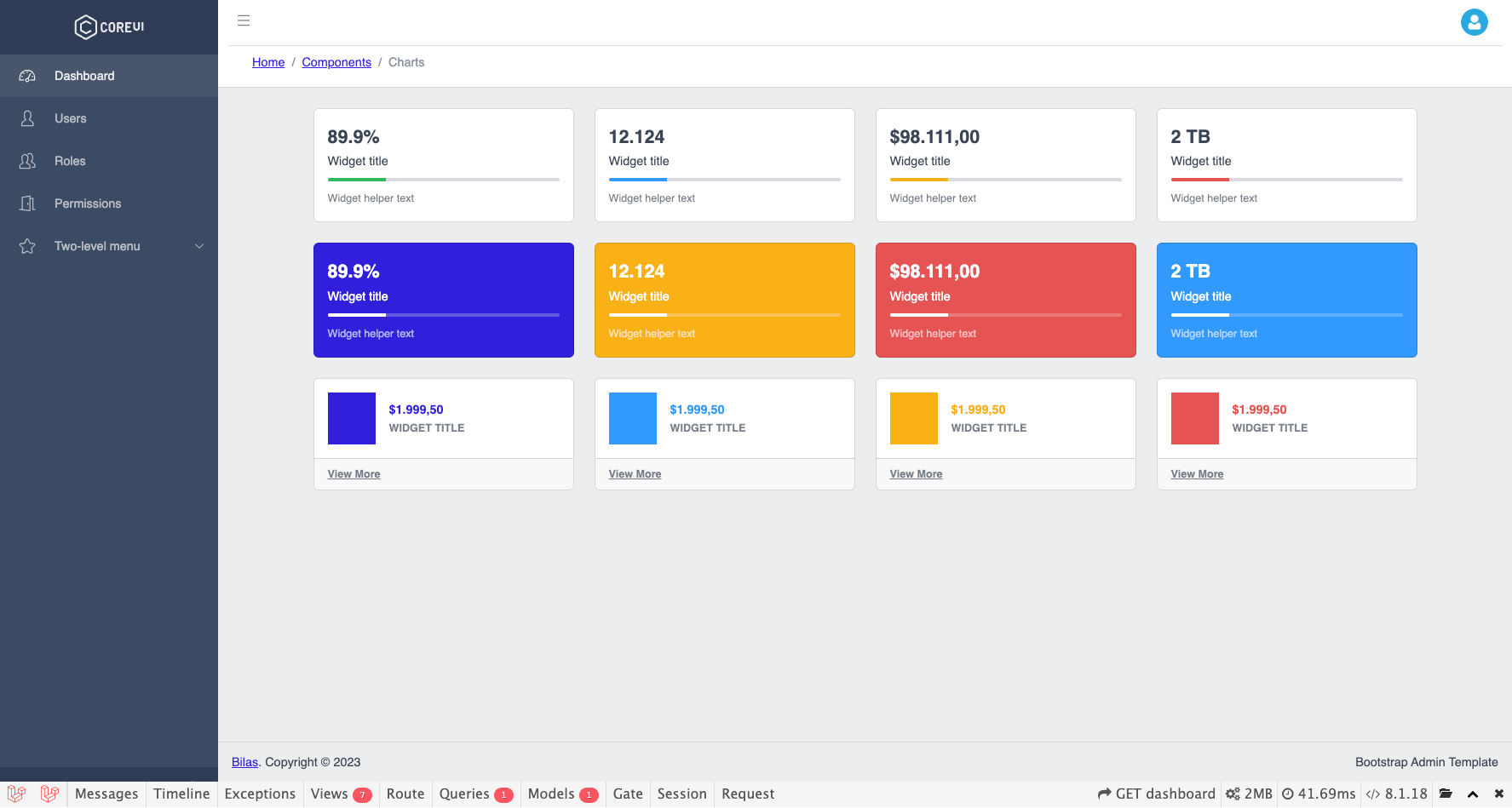Click the purple square color block
Screen dimensions: 1512x808
click(352, 418)
